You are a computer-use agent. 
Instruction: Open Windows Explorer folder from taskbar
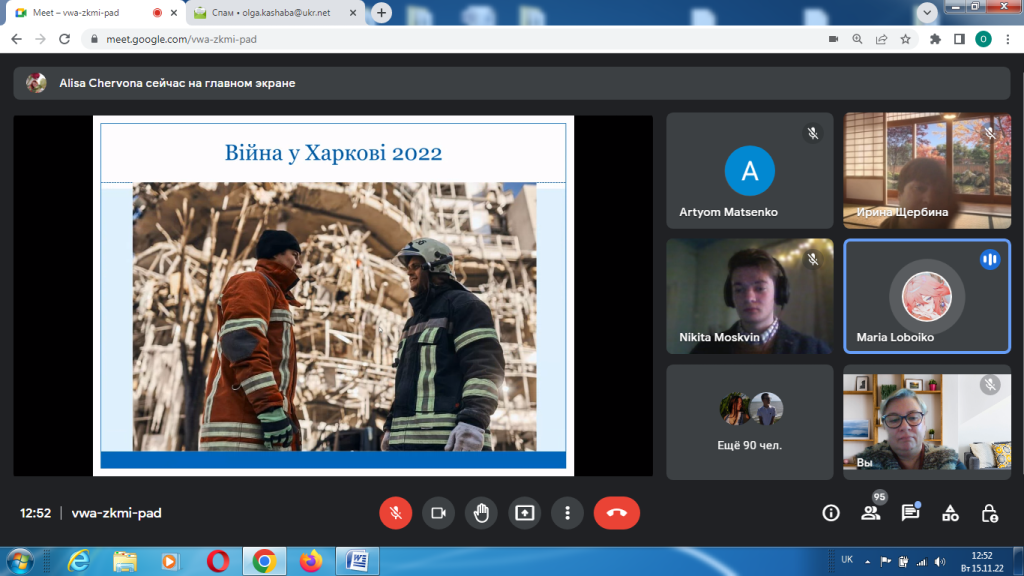click(x=125, y=562)
